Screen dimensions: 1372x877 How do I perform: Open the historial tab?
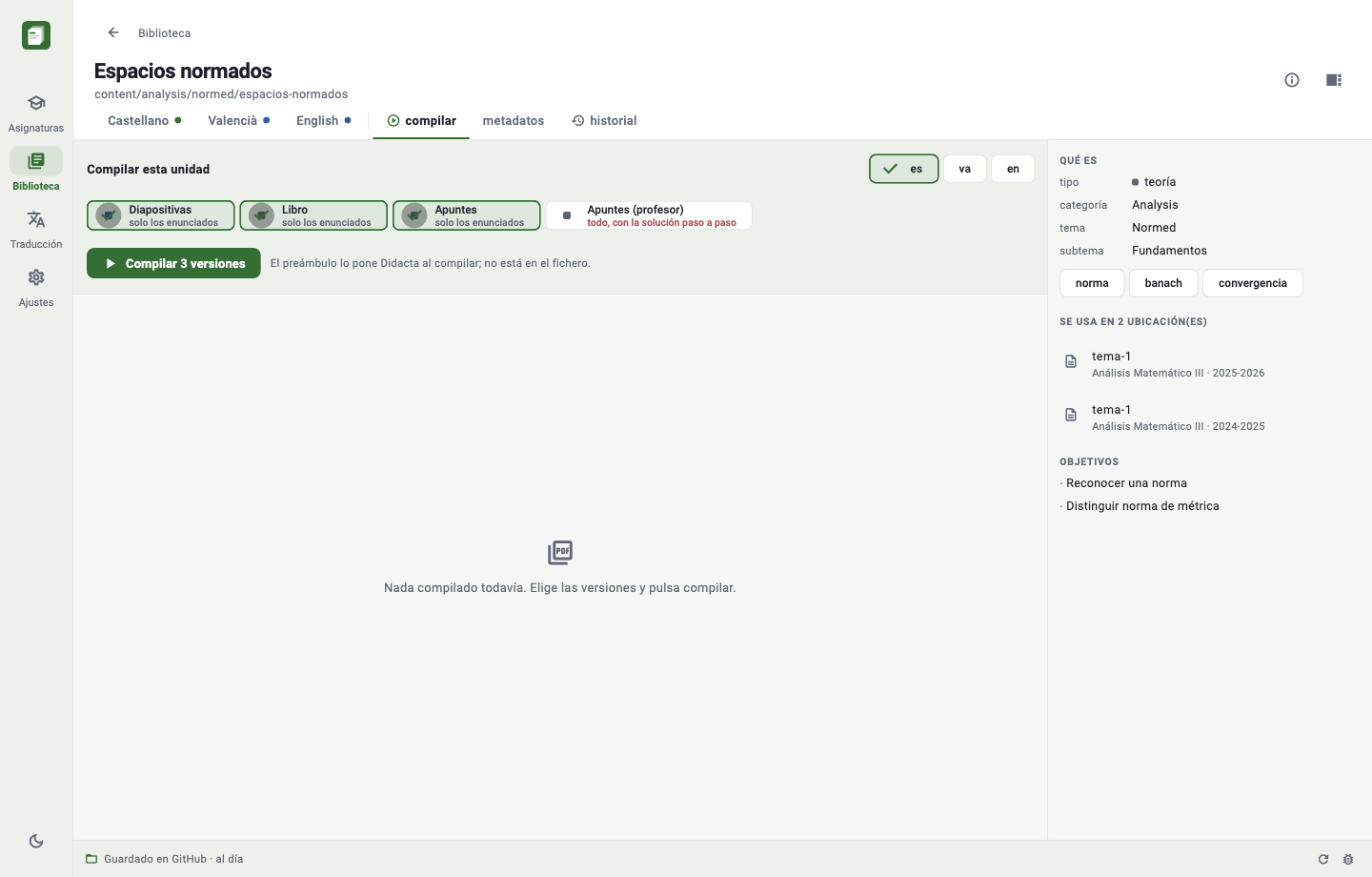pos(604,121)
